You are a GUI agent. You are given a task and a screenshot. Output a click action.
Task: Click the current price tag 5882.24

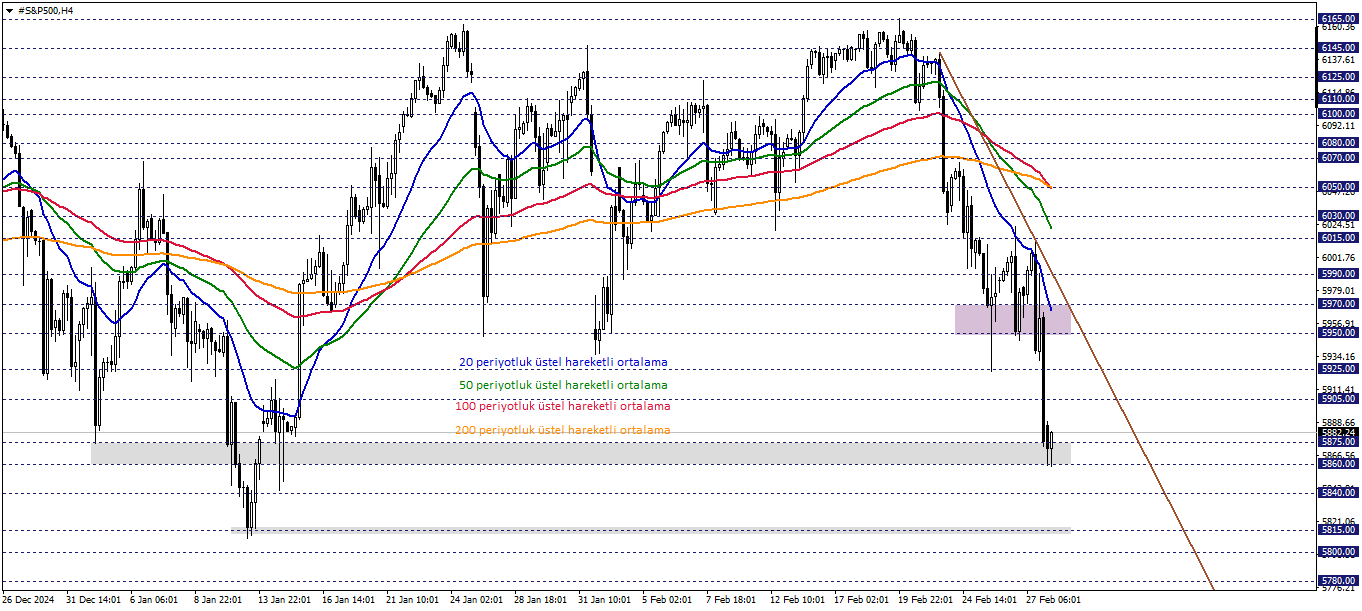tap(1338, 432)
